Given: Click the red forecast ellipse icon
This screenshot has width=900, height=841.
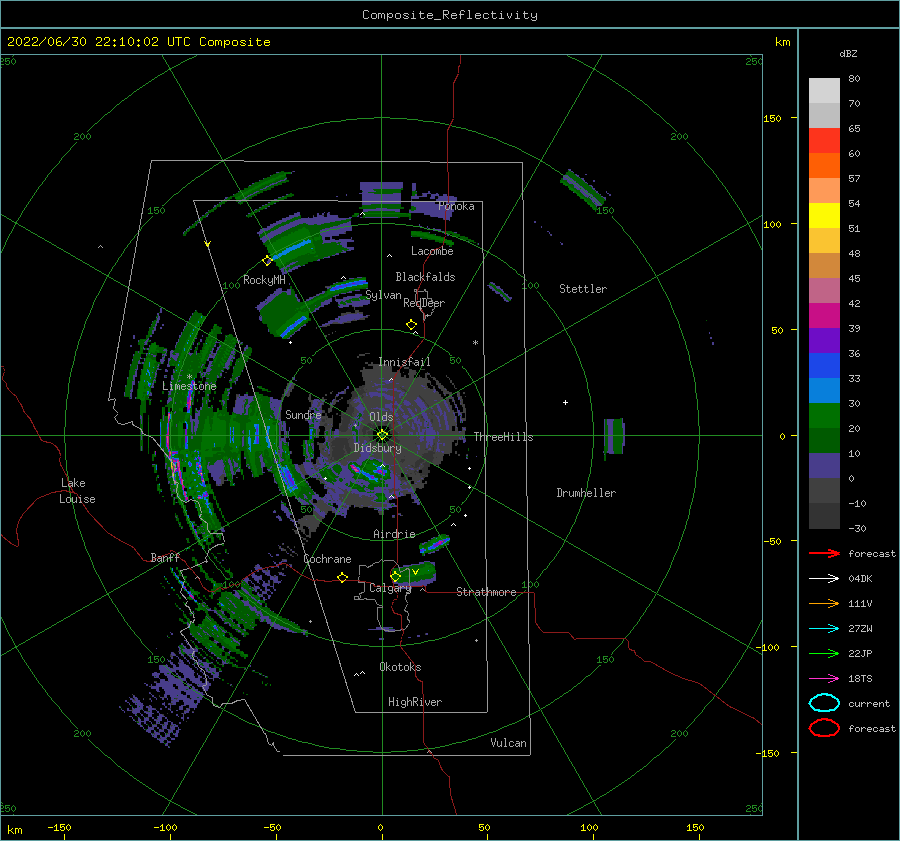Looking at the screenshot, I should pos(824,728).
